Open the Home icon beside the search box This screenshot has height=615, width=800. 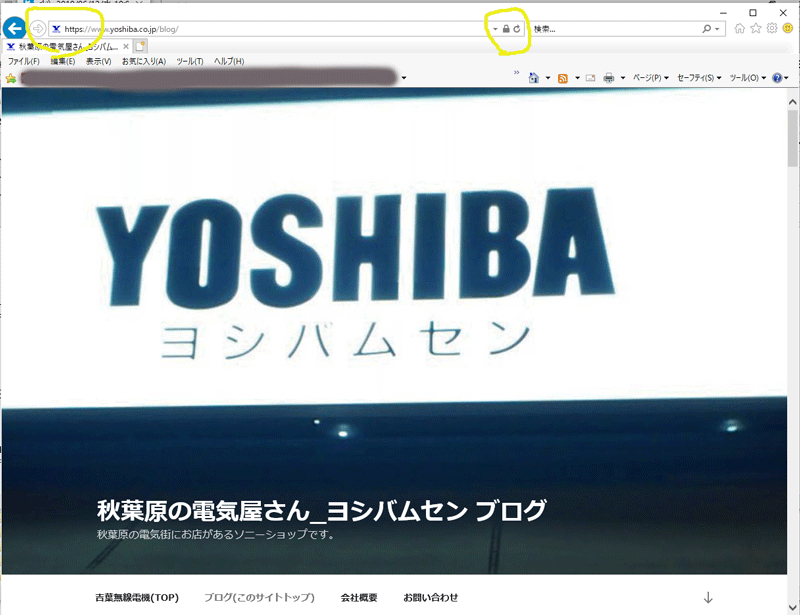pyautogui.click(x=739, y=29)
